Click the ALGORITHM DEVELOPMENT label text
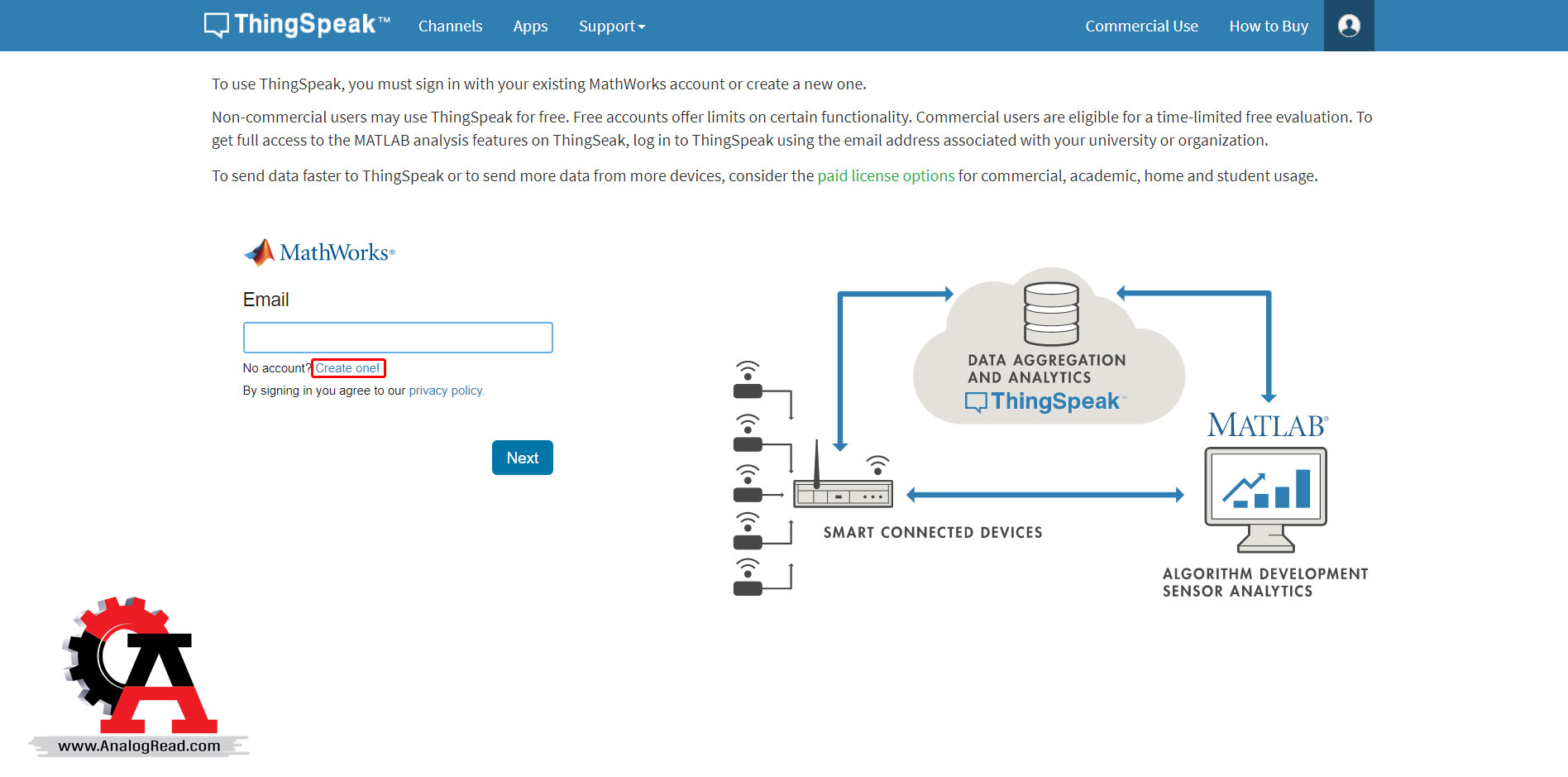 pyautogui.click(x=1265, y=573)
